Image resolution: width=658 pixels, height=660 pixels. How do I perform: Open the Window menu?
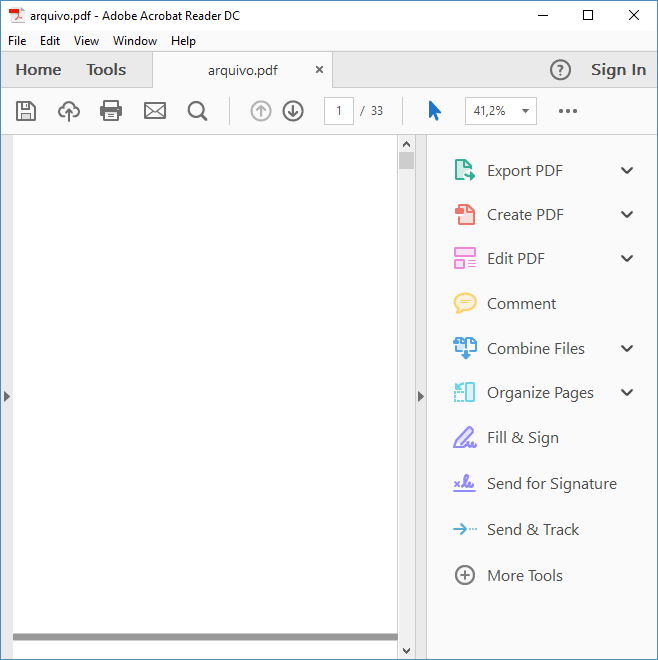pos(135,41)
